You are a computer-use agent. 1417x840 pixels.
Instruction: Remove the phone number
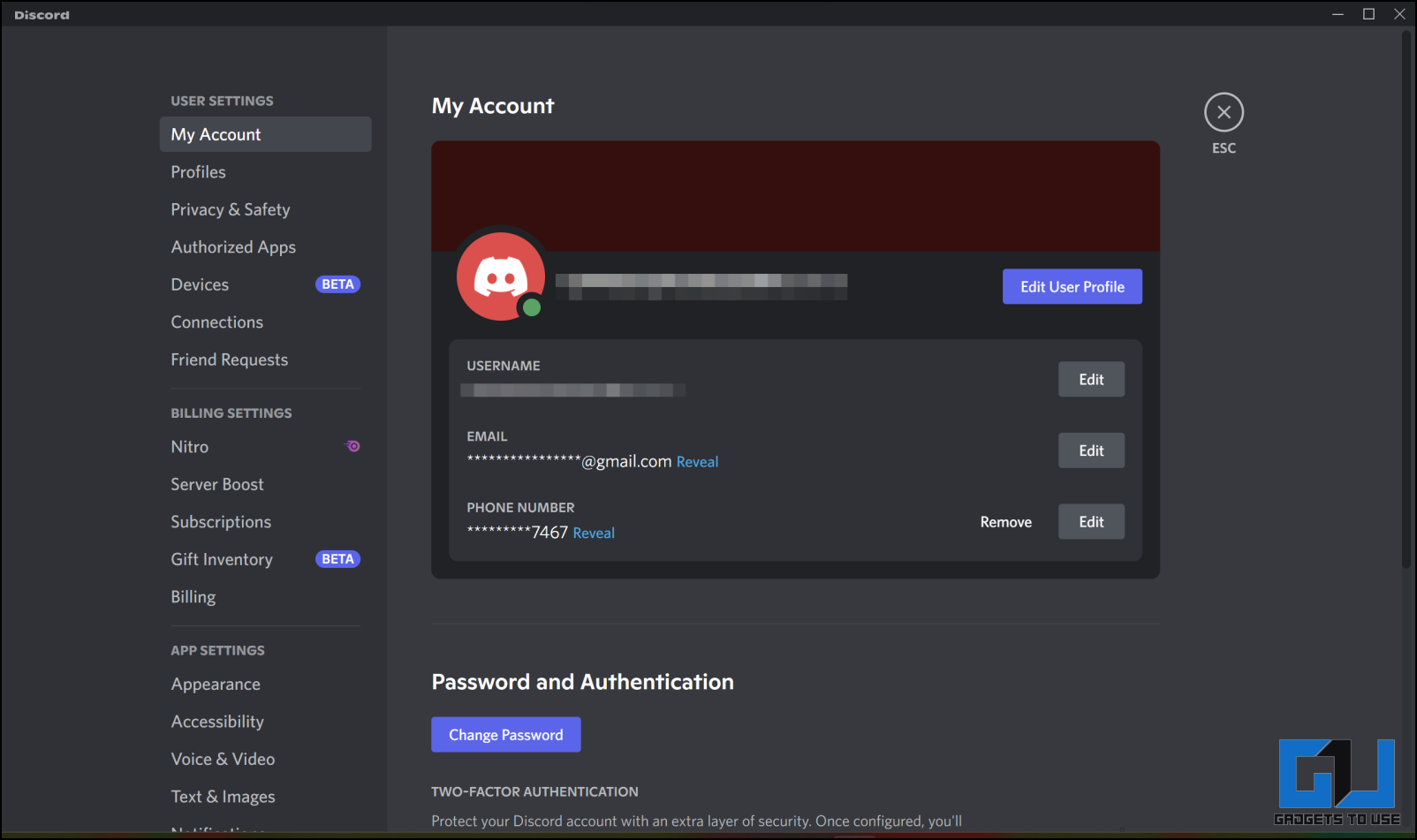(1005, 522)
